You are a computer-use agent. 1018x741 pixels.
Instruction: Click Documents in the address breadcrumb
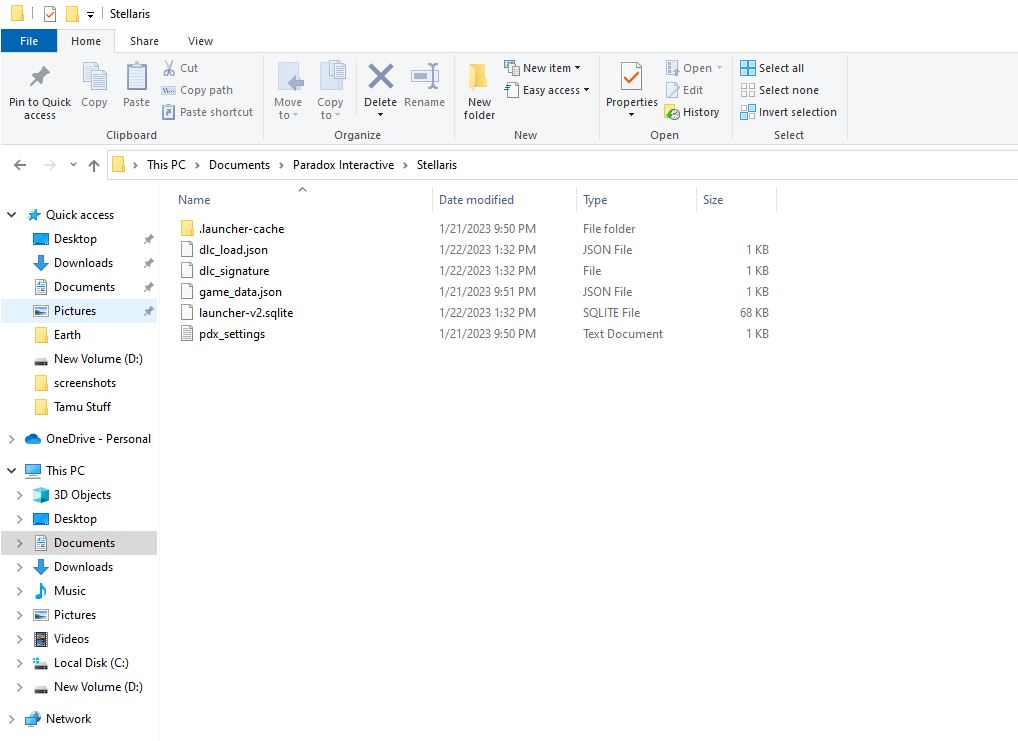tap(239, 165)
